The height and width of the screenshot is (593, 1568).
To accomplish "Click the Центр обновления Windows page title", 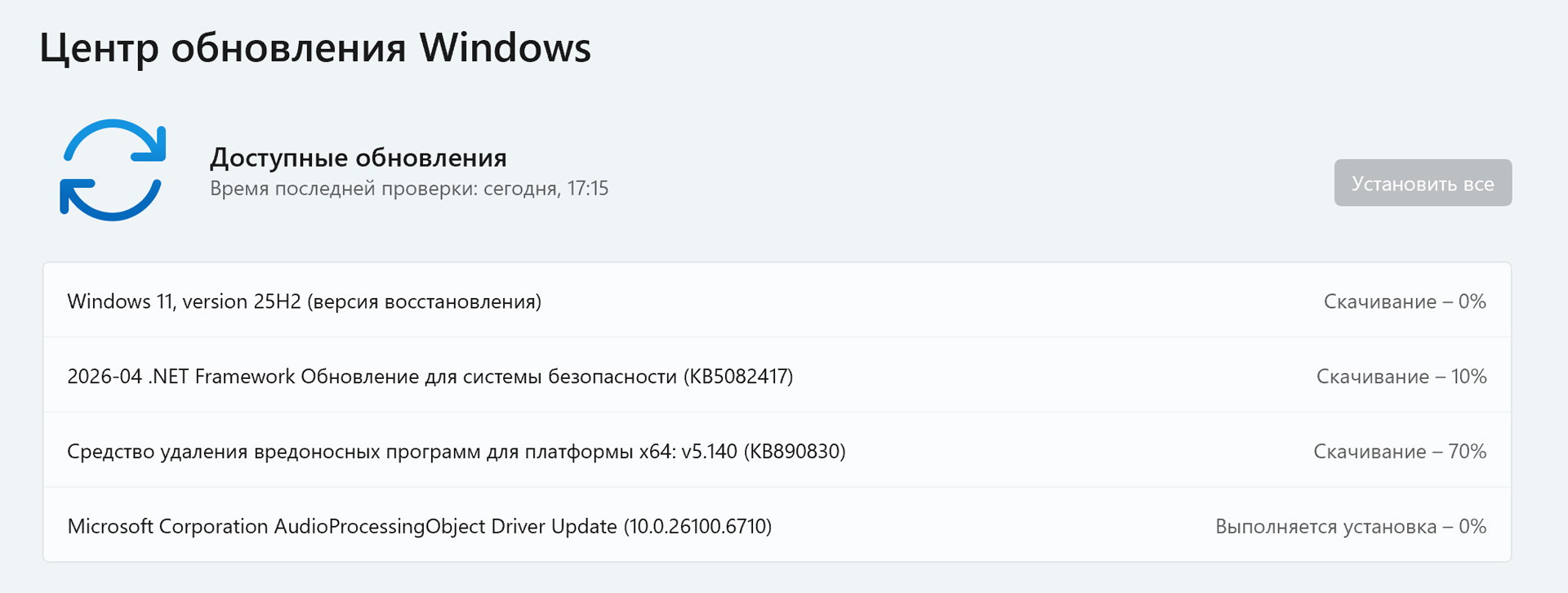I will tap(314, 47).
